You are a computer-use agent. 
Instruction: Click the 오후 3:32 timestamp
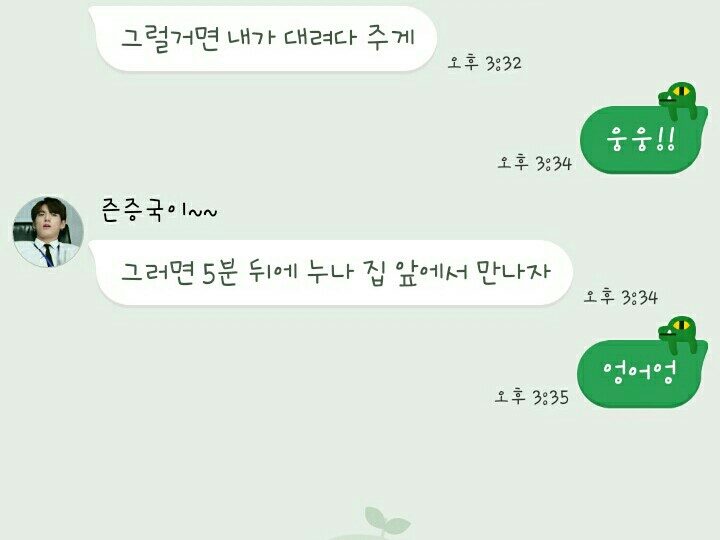(x=484, y=63)
